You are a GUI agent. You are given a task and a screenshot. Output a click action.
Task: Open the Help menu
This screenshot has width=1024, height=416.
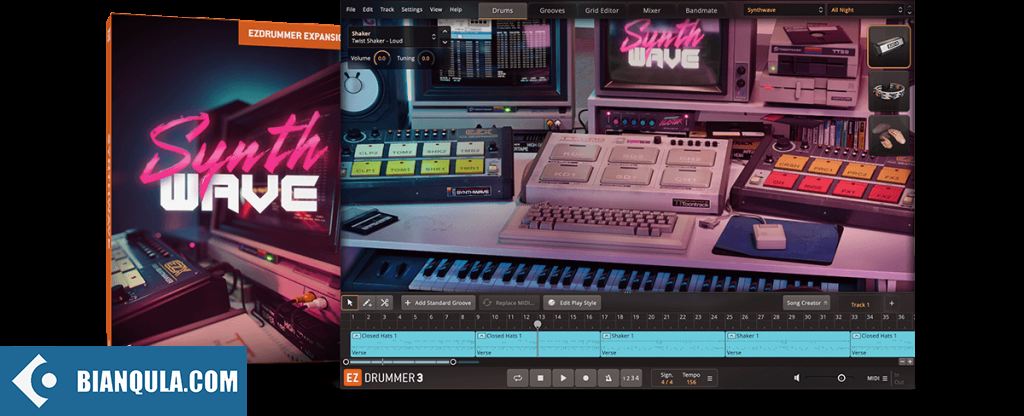pos(456,10)
